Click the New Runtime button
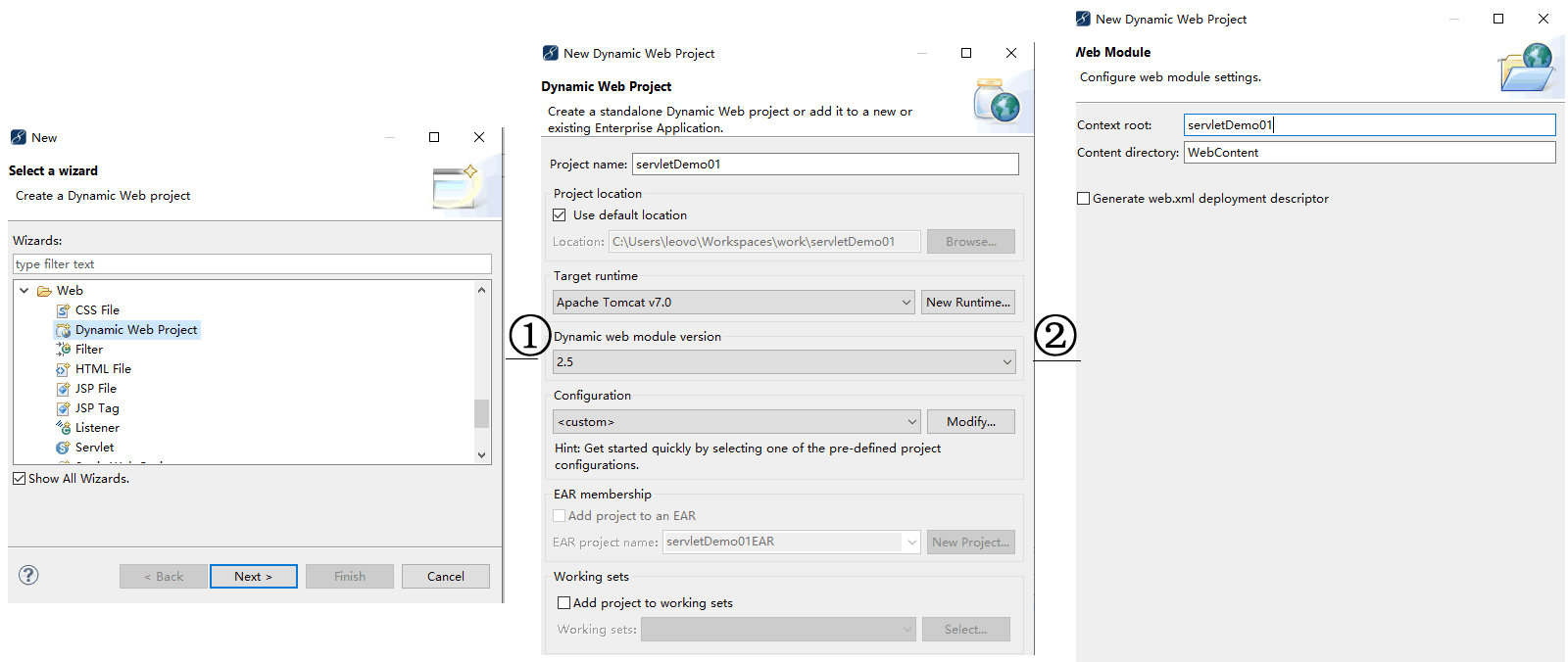The height and width of the screenshot is (662, 1568). click(x=967, y=303)
